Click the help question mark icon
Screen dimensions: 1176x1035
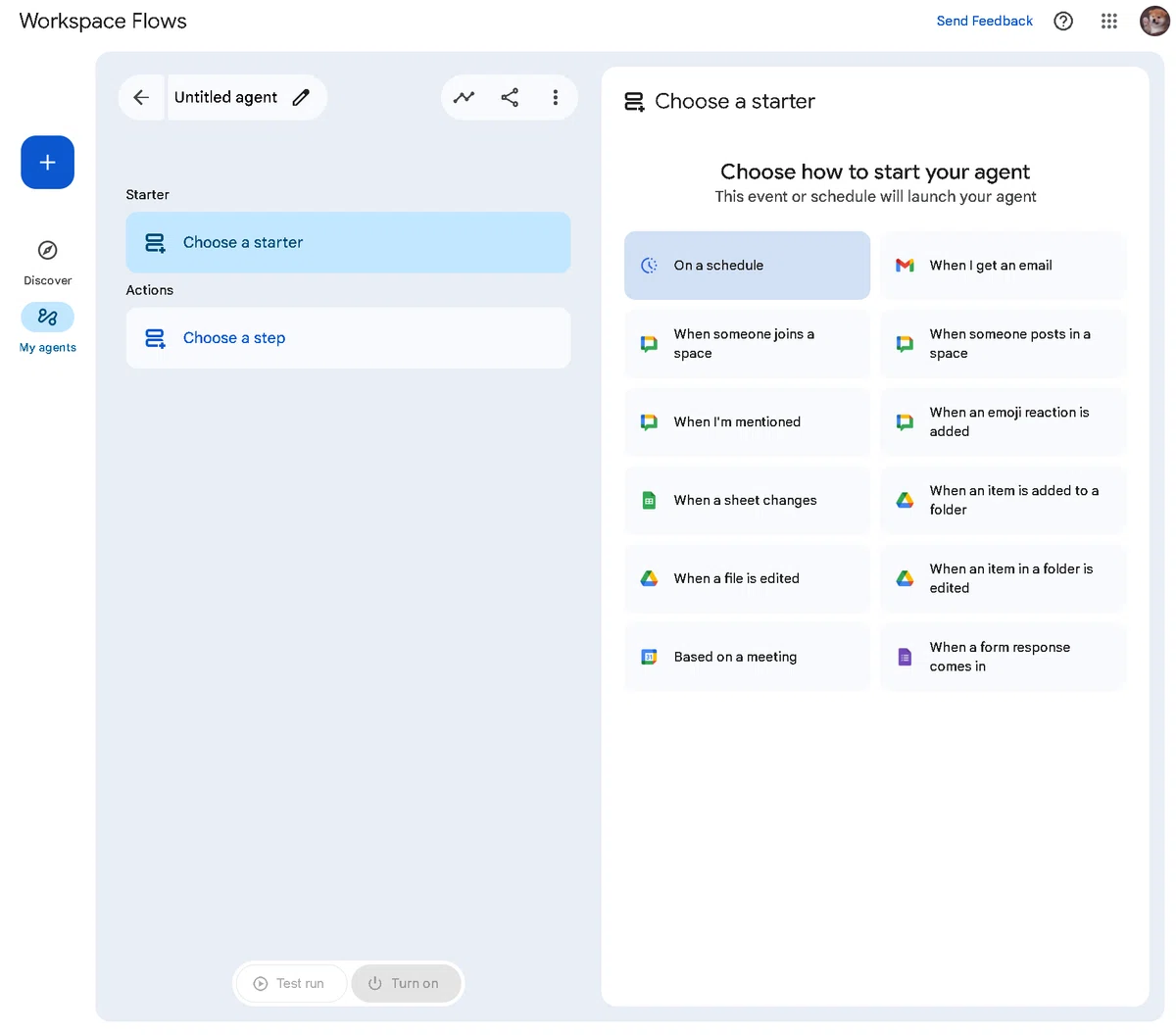(x=1063, y=21)
